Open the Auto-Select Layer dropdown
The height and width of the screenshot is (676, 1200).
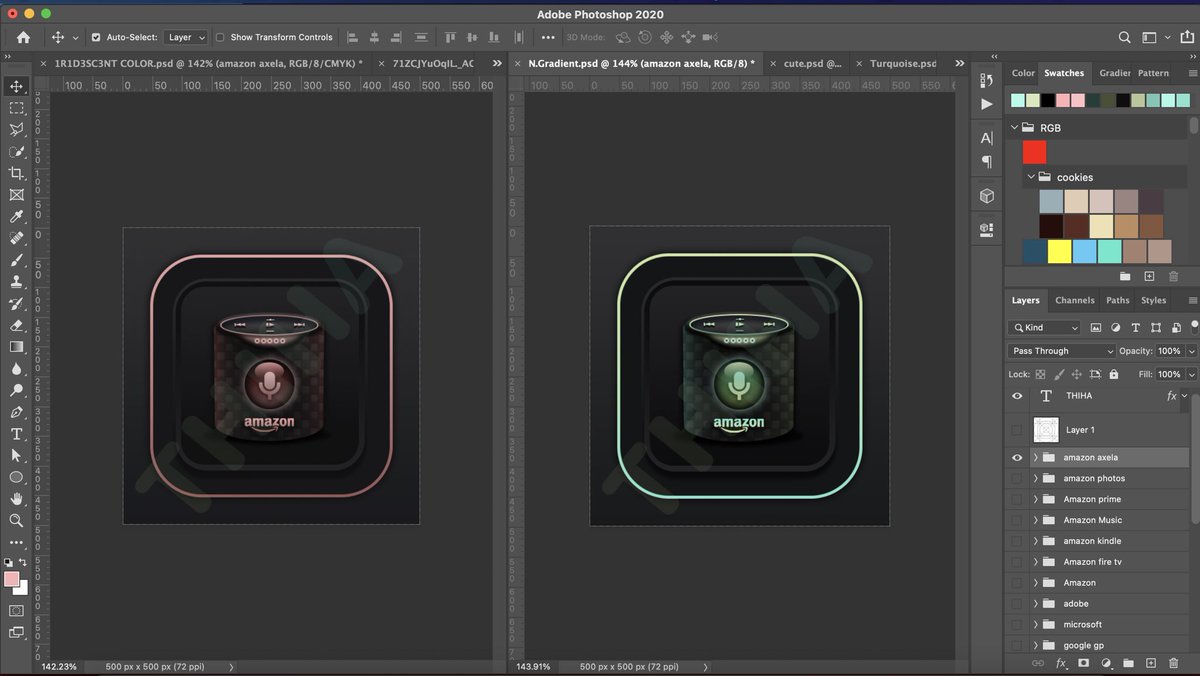(186, 37)
